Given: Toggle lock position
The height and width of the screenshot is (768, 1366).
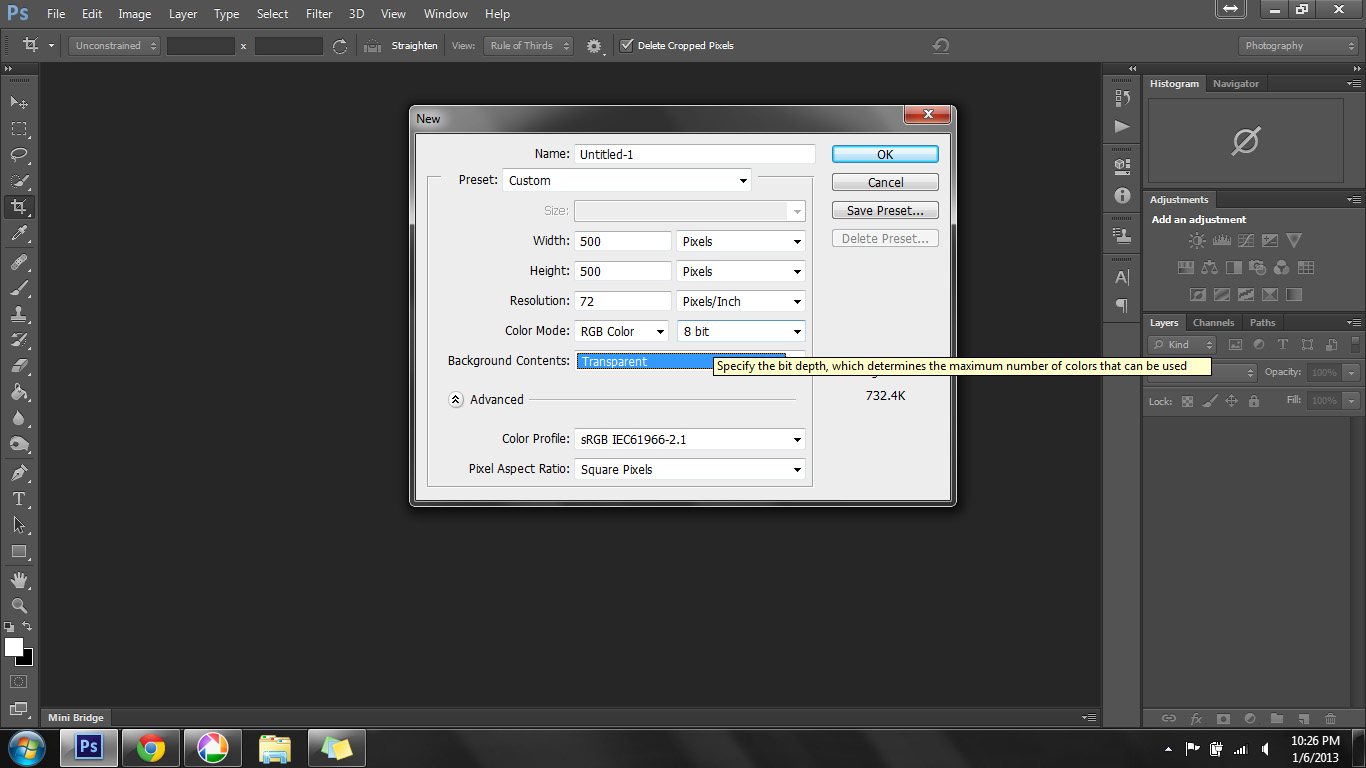Looking at the screenshot, I should point(1231,401).
